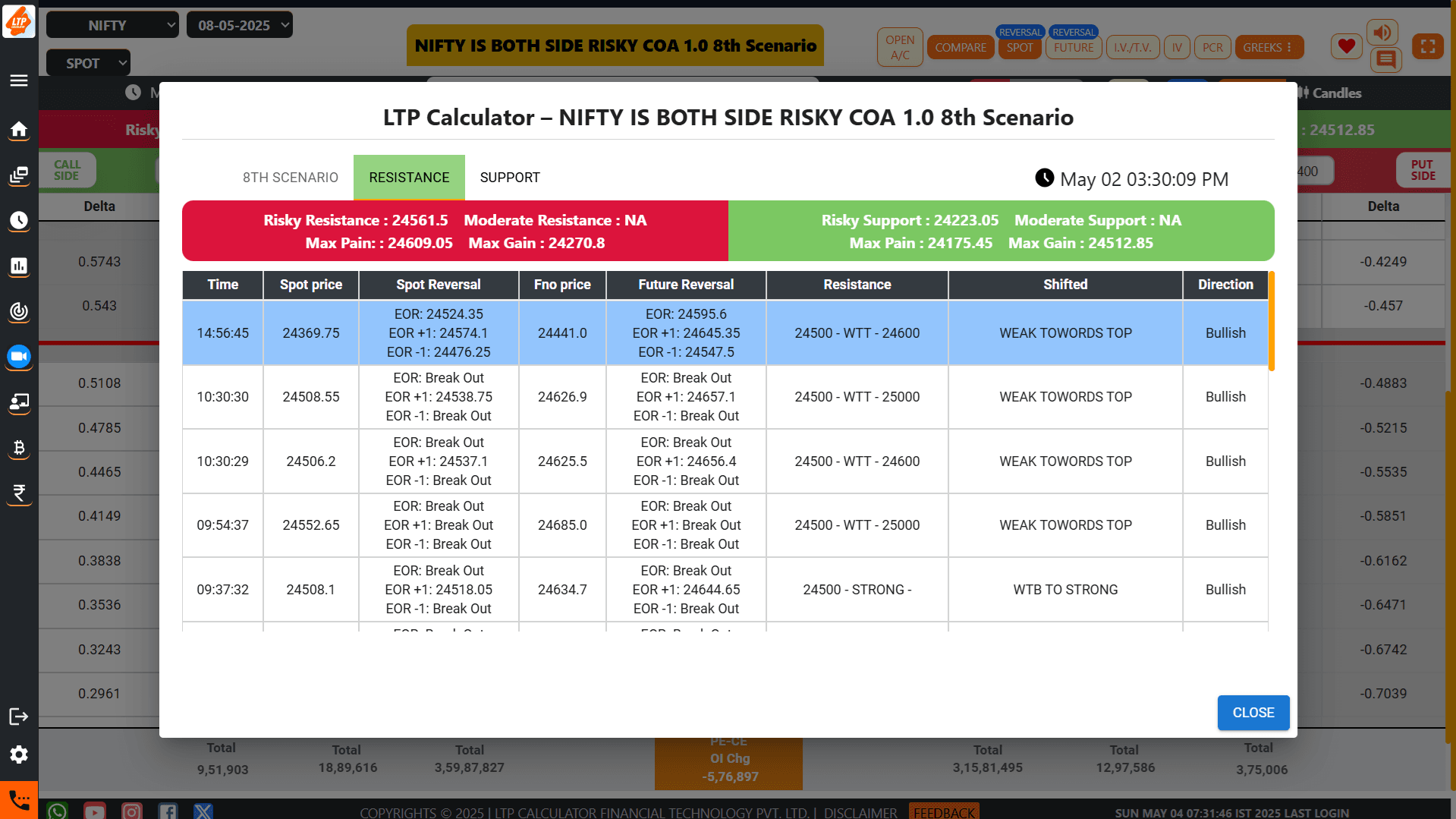Viewport: 1456px width, 819px height.
Task: Open the 08-05-2025 date dropdown
Action: click(239, 24)
